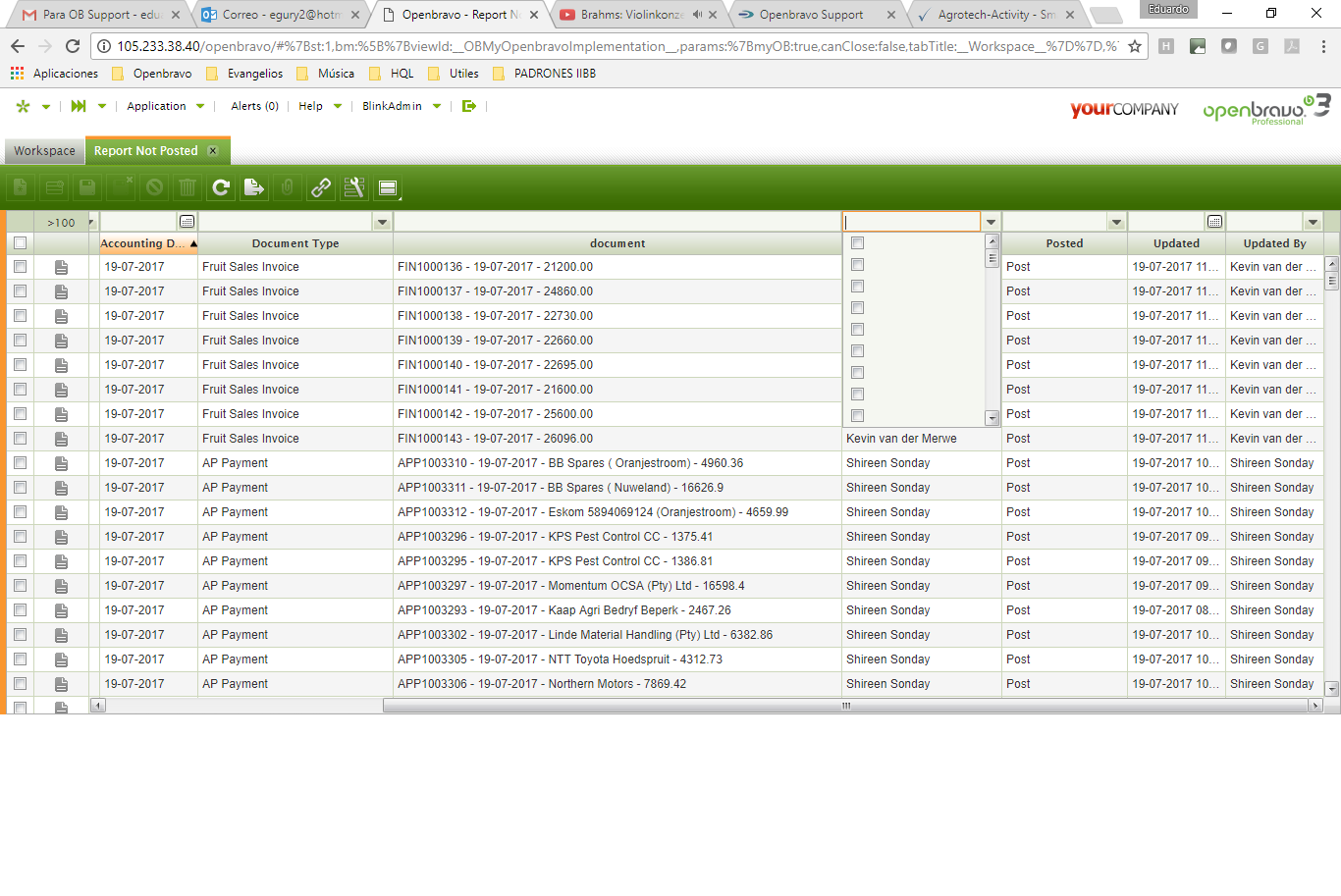Click the picklist scroll-down arrow
This screenshot has width=1341, height=896.
(x=992, y=418)
